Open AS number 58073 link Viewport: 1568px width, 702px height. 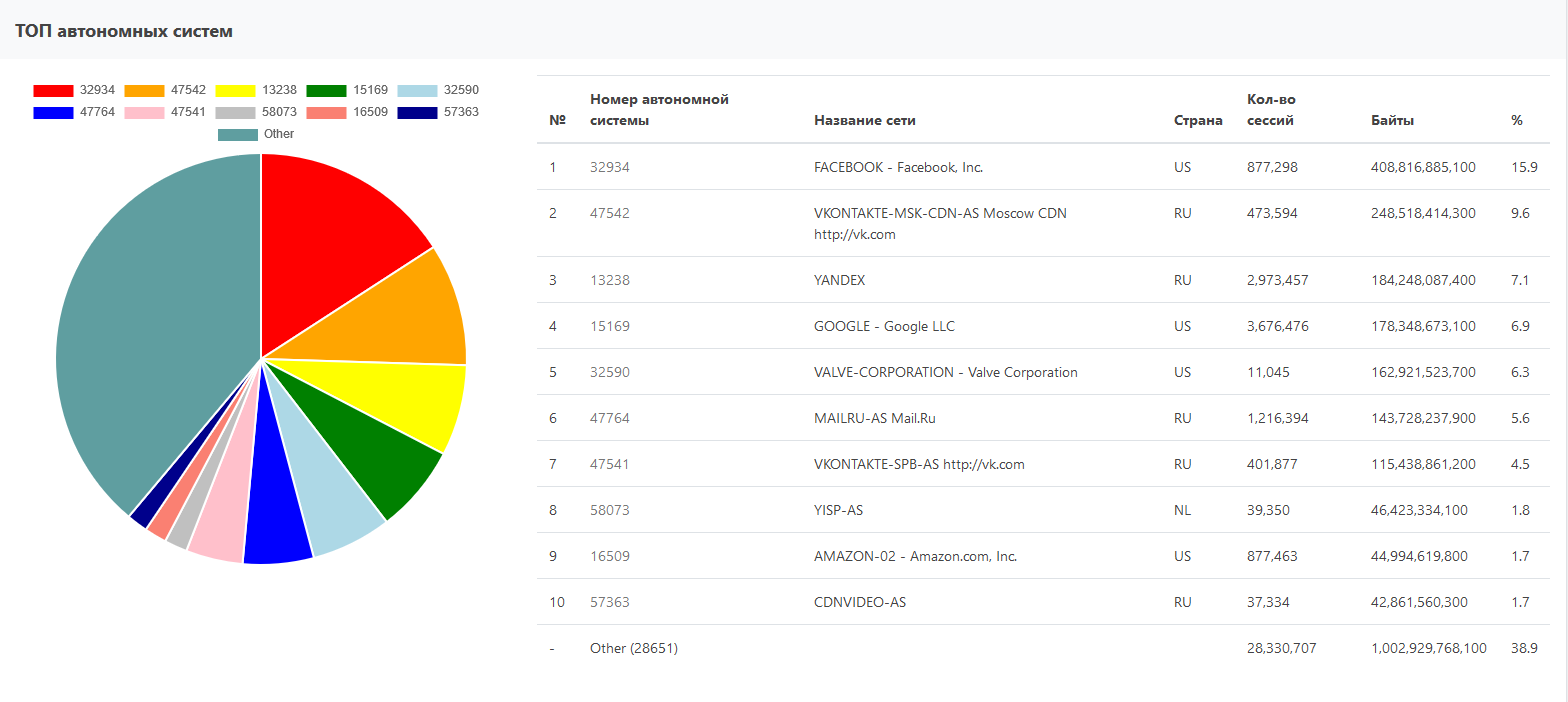click(x=610, y=510)
